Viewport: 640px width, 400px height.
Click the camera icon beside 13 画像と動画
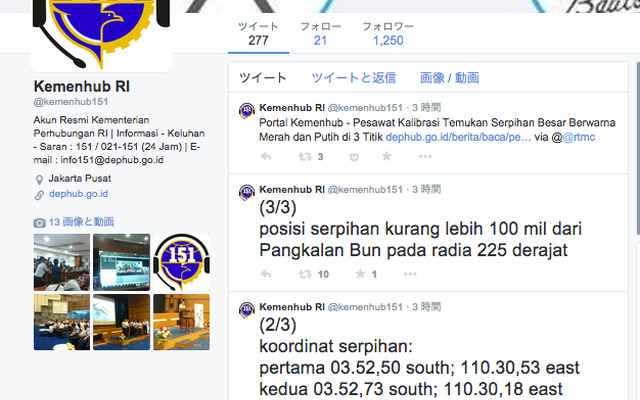coord(39,223)
